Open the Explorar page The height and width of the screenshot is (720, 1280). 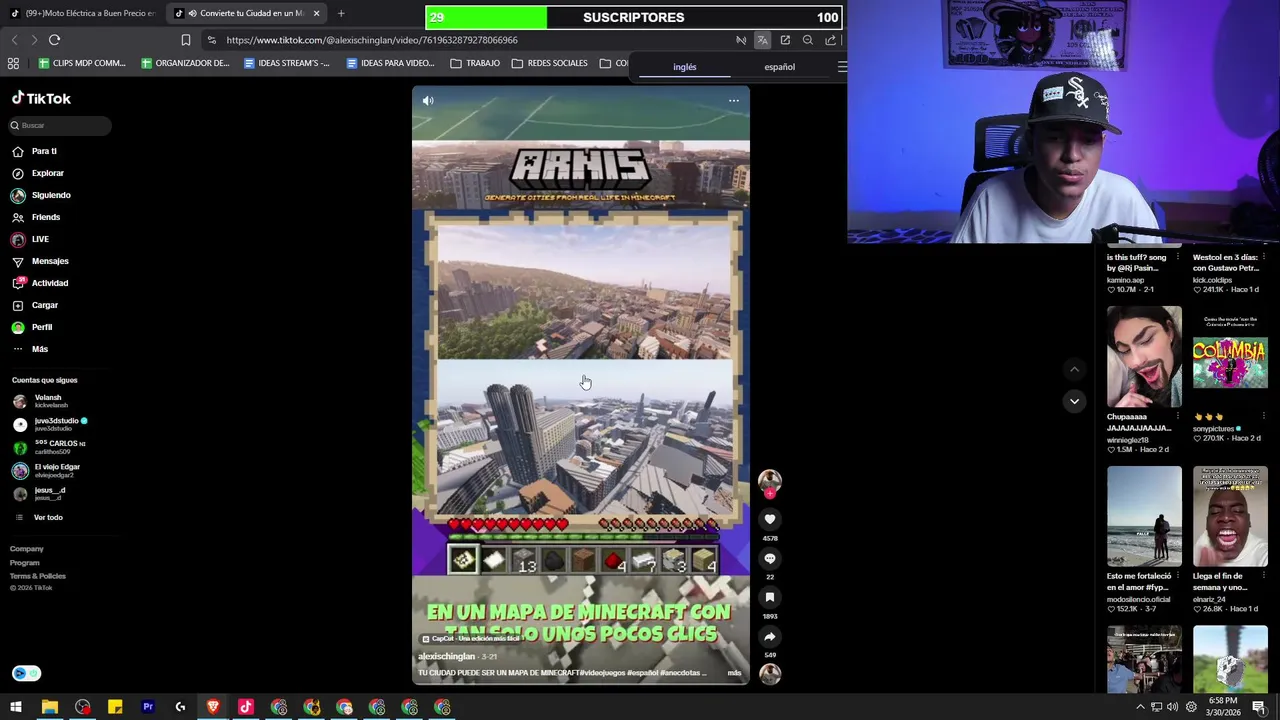point(47,173)
